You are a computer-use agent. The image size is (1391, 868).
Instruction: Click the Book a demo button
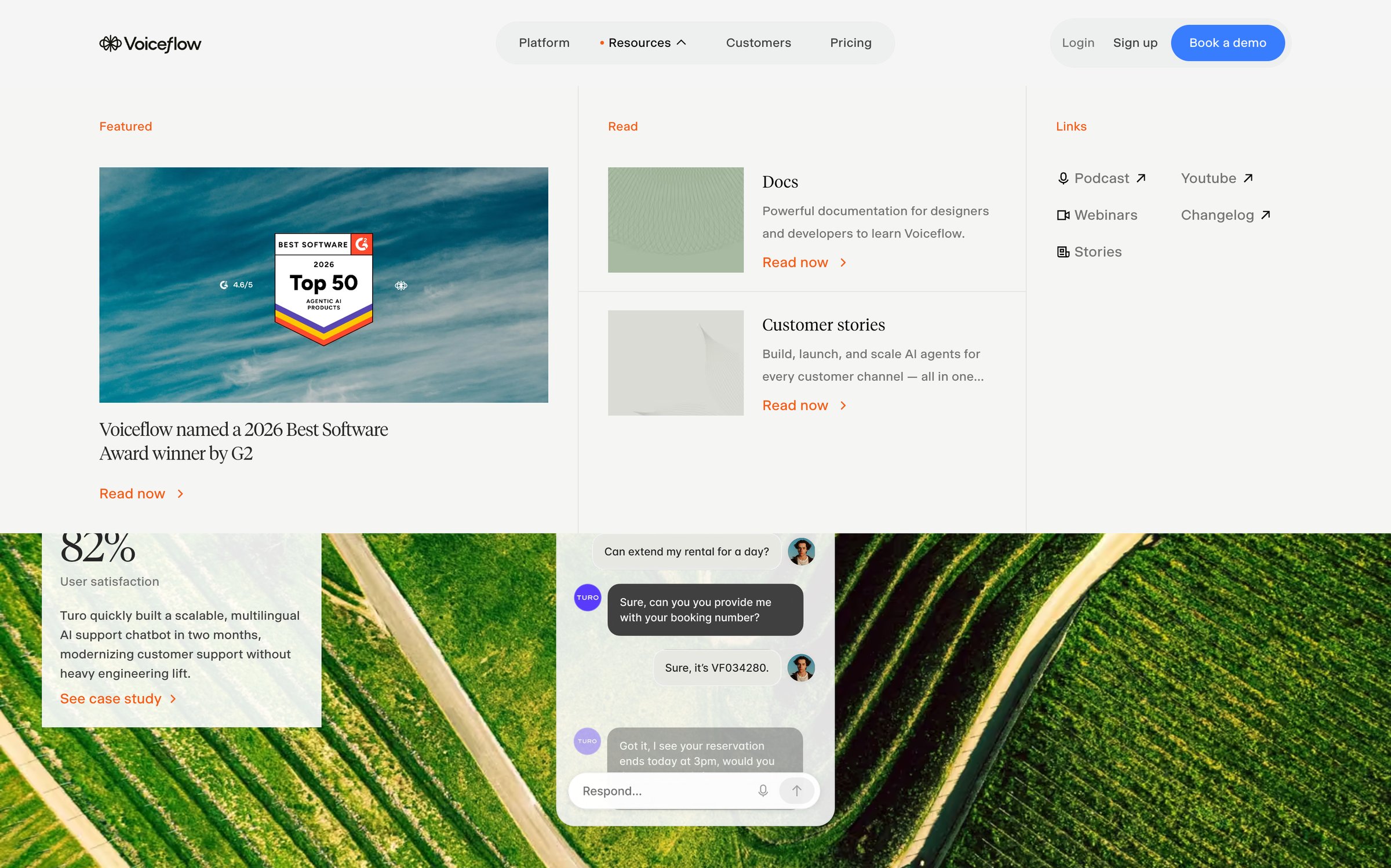1228,43
